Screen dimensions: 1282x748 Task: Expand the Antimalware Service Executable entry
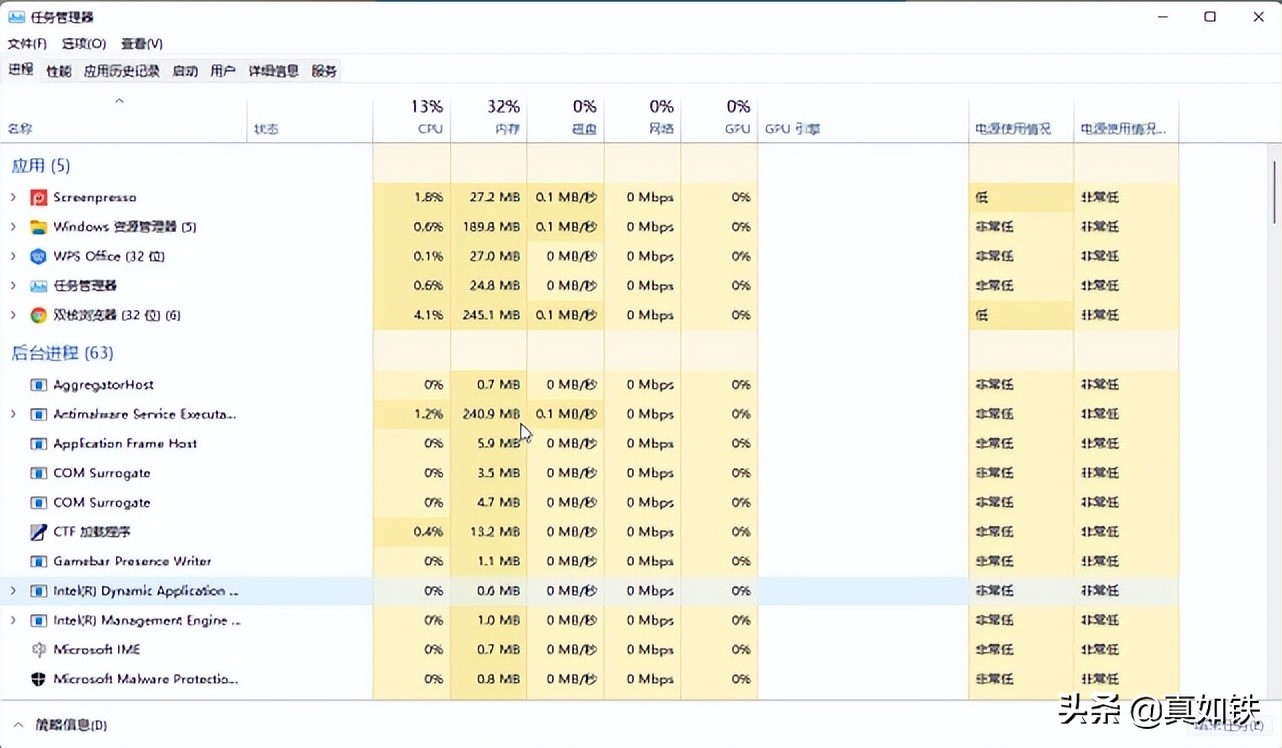click(12, 413)
